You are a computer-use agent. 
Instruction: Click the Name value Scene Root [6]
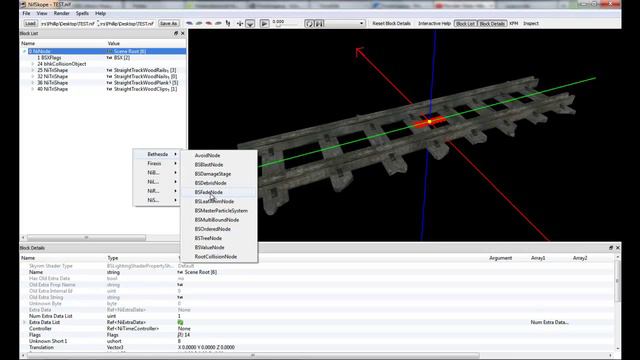pos(201,272)
